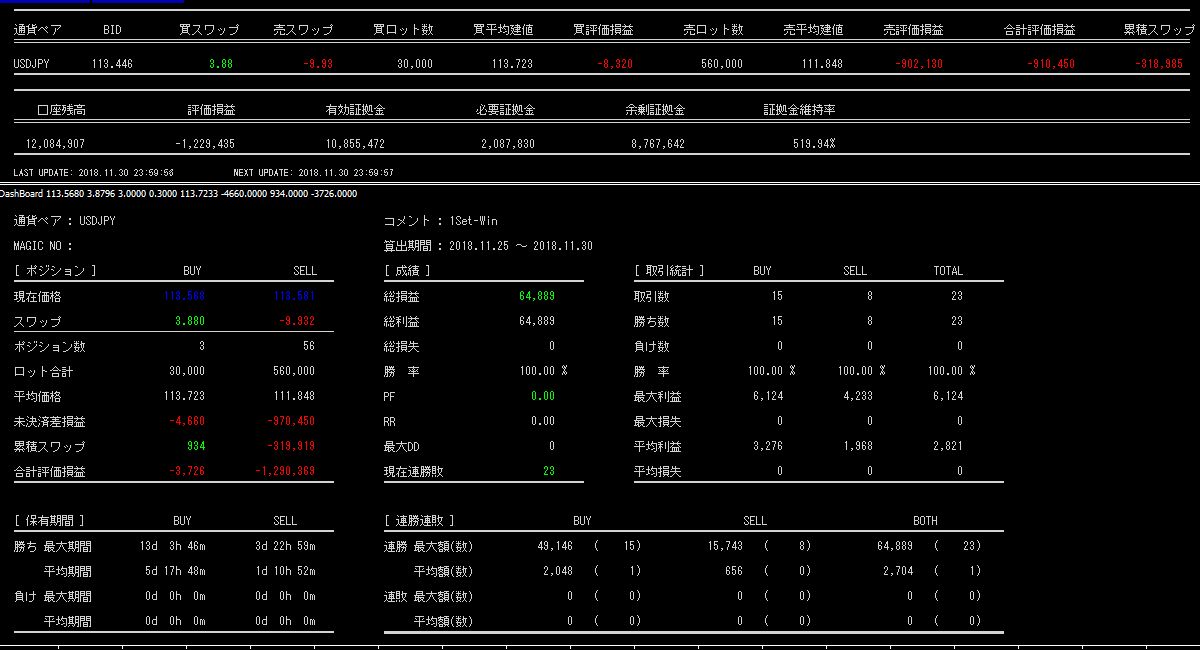Viewport: 1200px width, 650px height.
Task: Select the [ 成績 ] section header
Action: 407,271
